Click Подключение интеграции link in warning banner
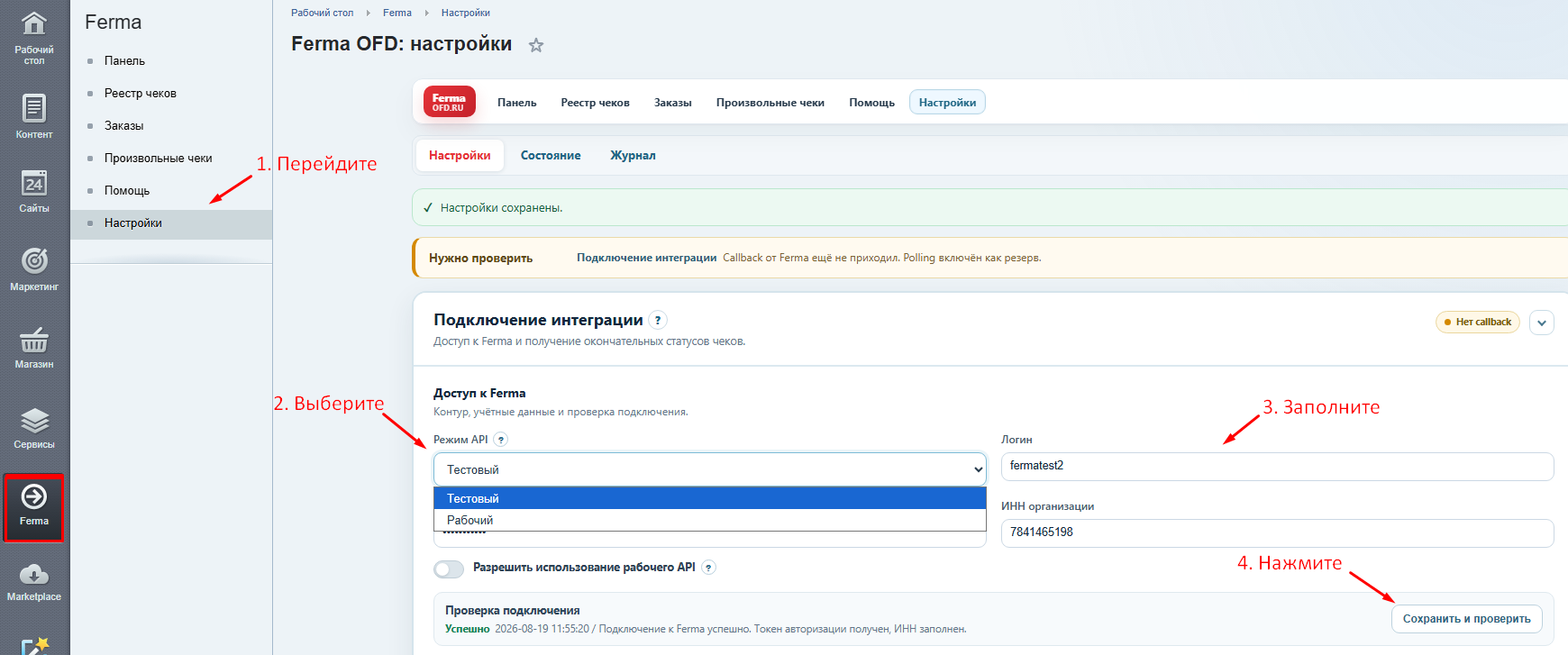 tap(647, 258)
